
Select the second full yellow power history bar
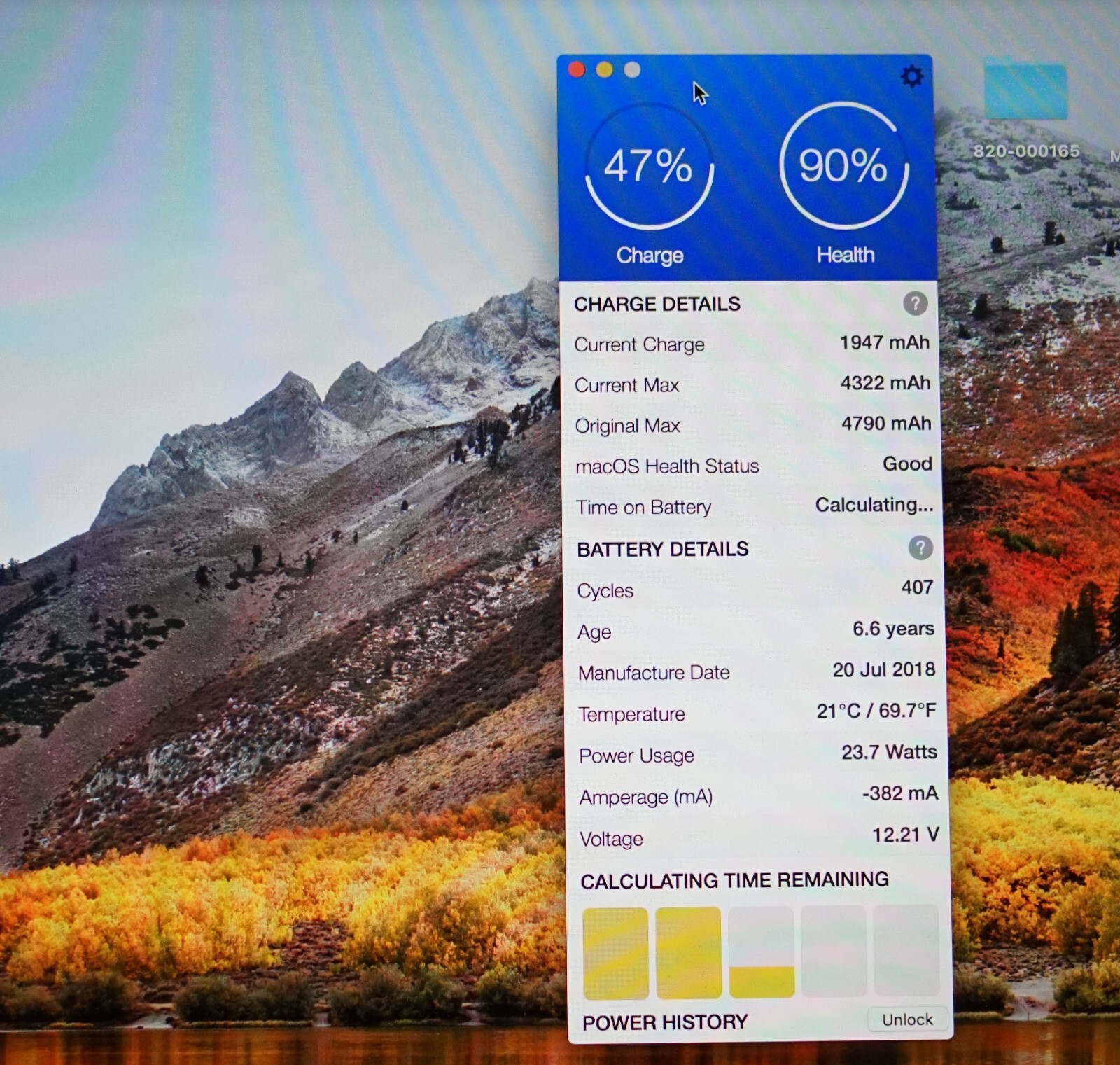click(689, 952)
